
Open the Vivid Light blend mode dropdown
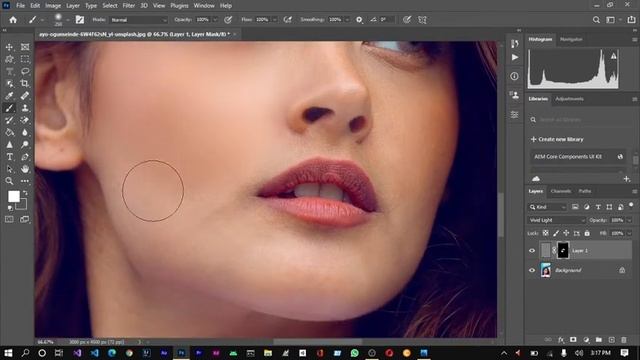pos(556,220)
